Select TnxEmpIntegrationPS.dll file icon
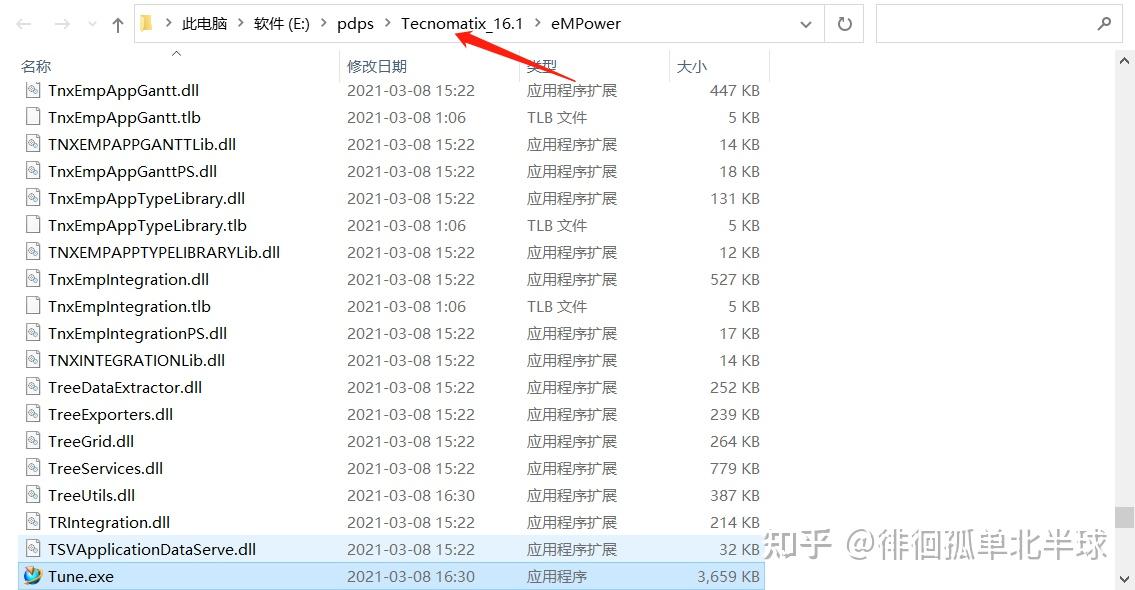 point(33,334)
